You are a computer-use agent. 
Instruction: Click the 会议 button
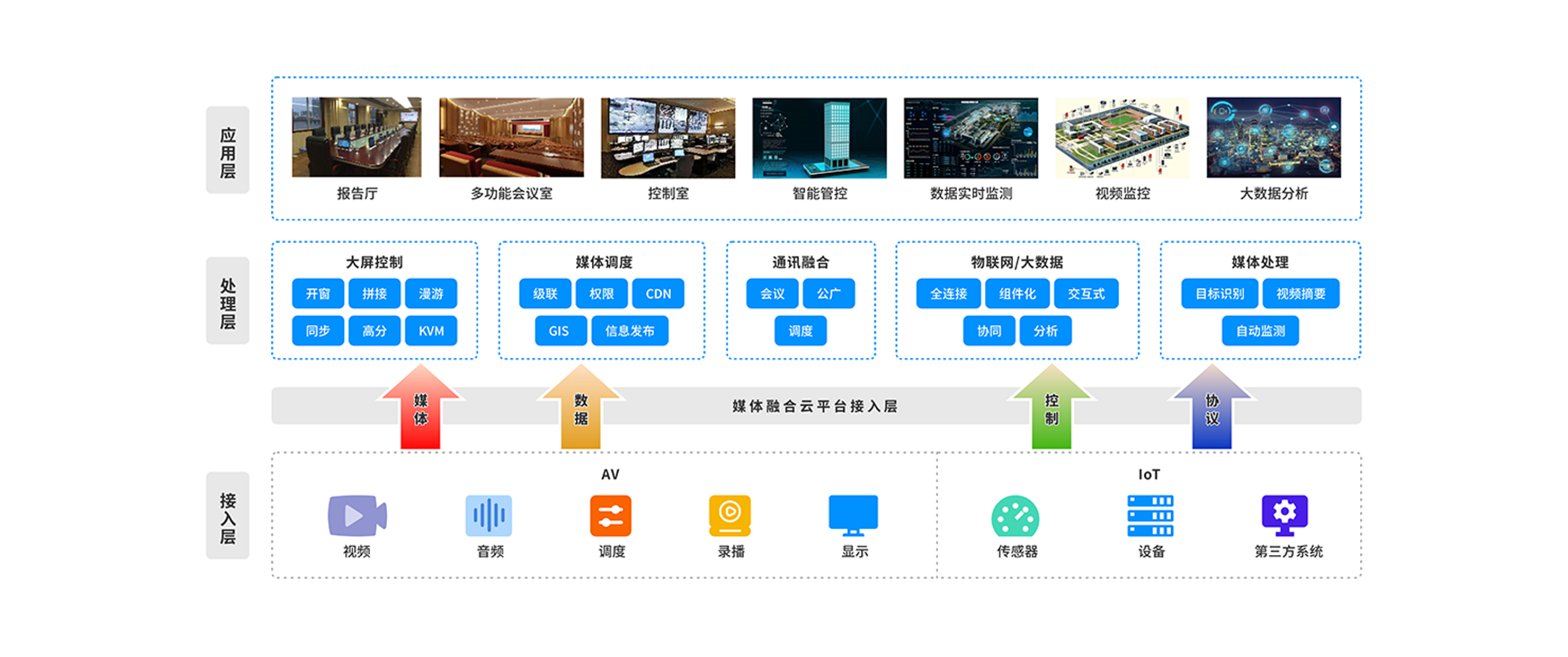click(x=772, y=294)
